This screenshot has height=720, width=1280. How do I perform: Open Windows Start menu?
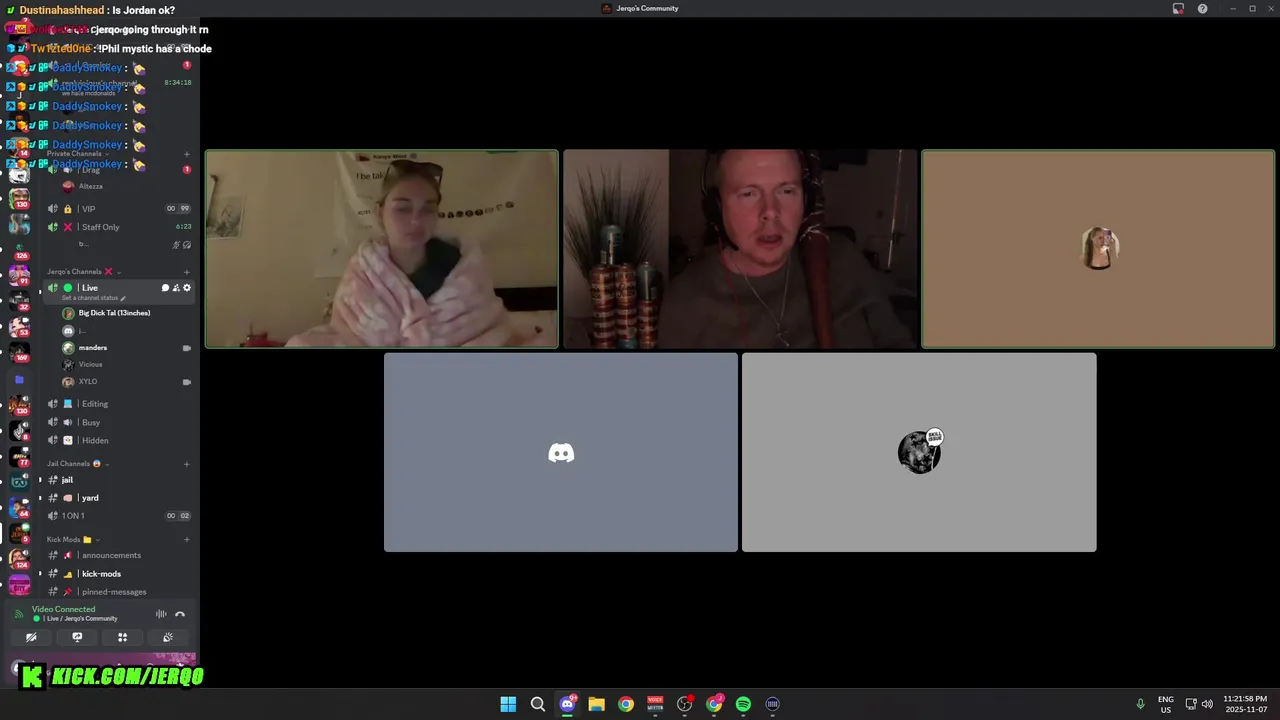[508, 704]
